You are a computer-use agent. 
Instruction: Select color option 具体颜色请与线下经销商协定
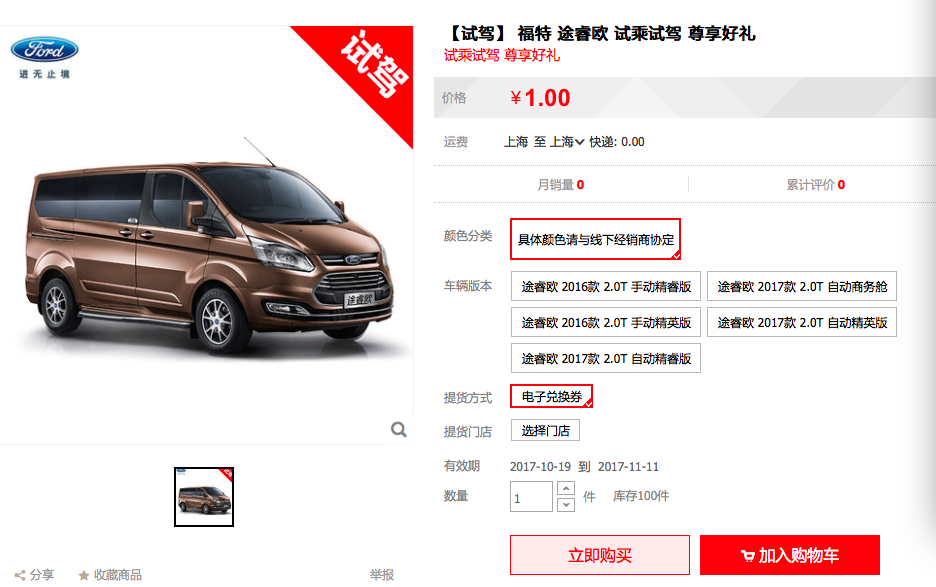pyautogui.click(x=595, y=239)
